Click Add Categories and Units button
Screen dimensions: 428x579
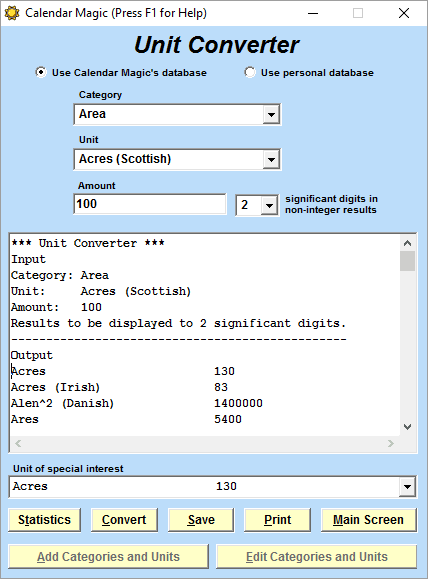pyautogui.click(x=108, y=556)
